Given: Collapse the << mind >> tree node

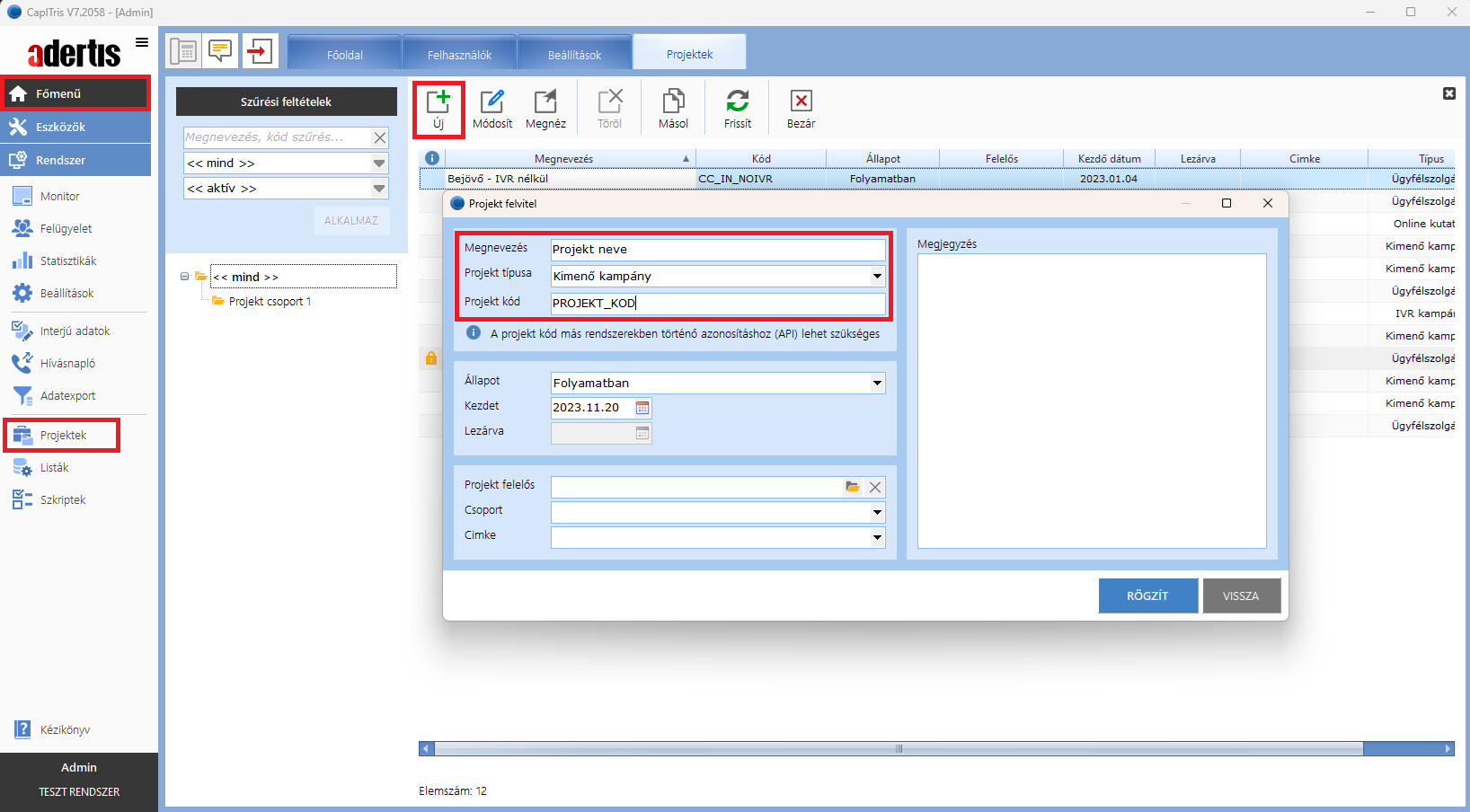Looking at the screenshot, I should (x=185, y=277).
